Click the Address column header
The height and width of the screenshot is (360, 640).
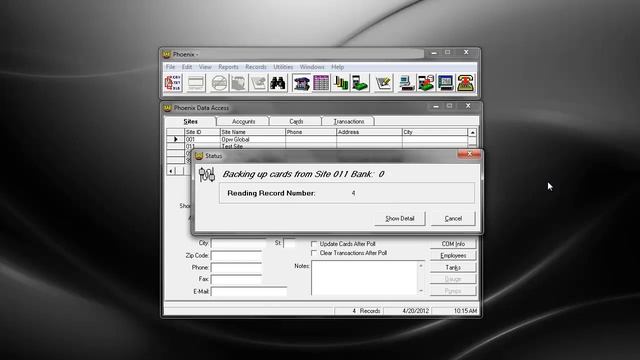pyautogui.click(x=369, y=132)
